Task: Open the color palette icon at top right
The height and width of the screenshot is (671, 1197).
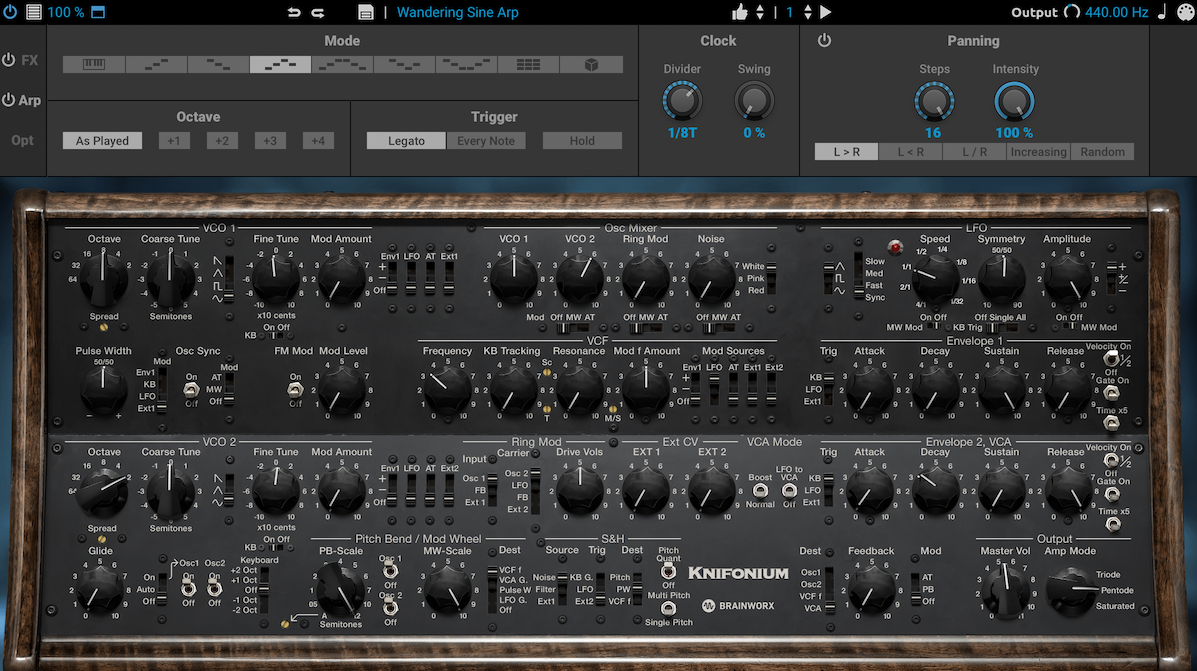Action: tap(1185, 12)
